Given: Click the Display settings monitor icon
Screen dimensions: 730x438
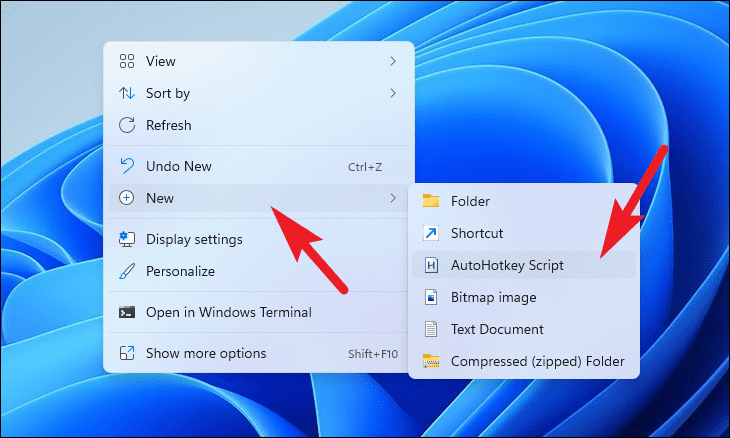Looking at the screenshot, I should [127, 239].
